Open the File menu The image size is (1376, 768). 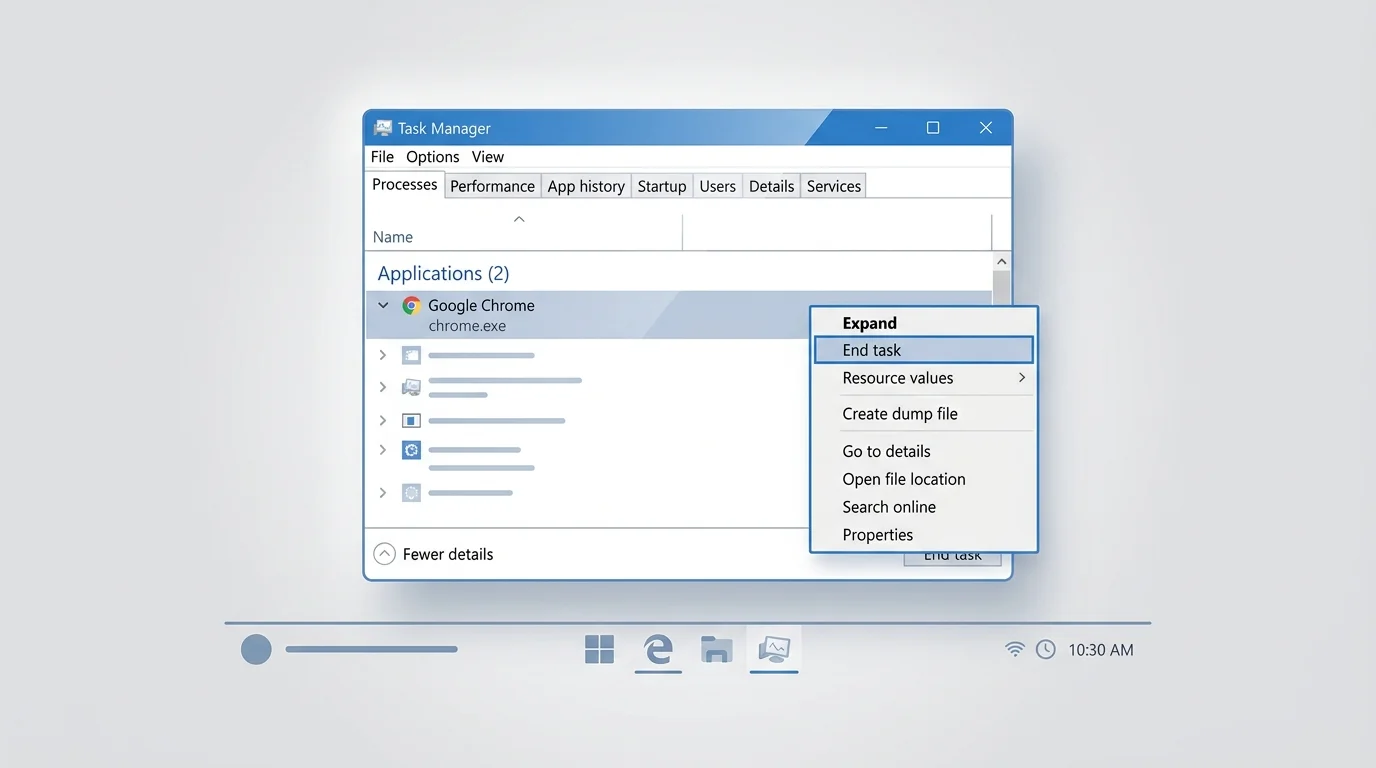tap(382, 157)
